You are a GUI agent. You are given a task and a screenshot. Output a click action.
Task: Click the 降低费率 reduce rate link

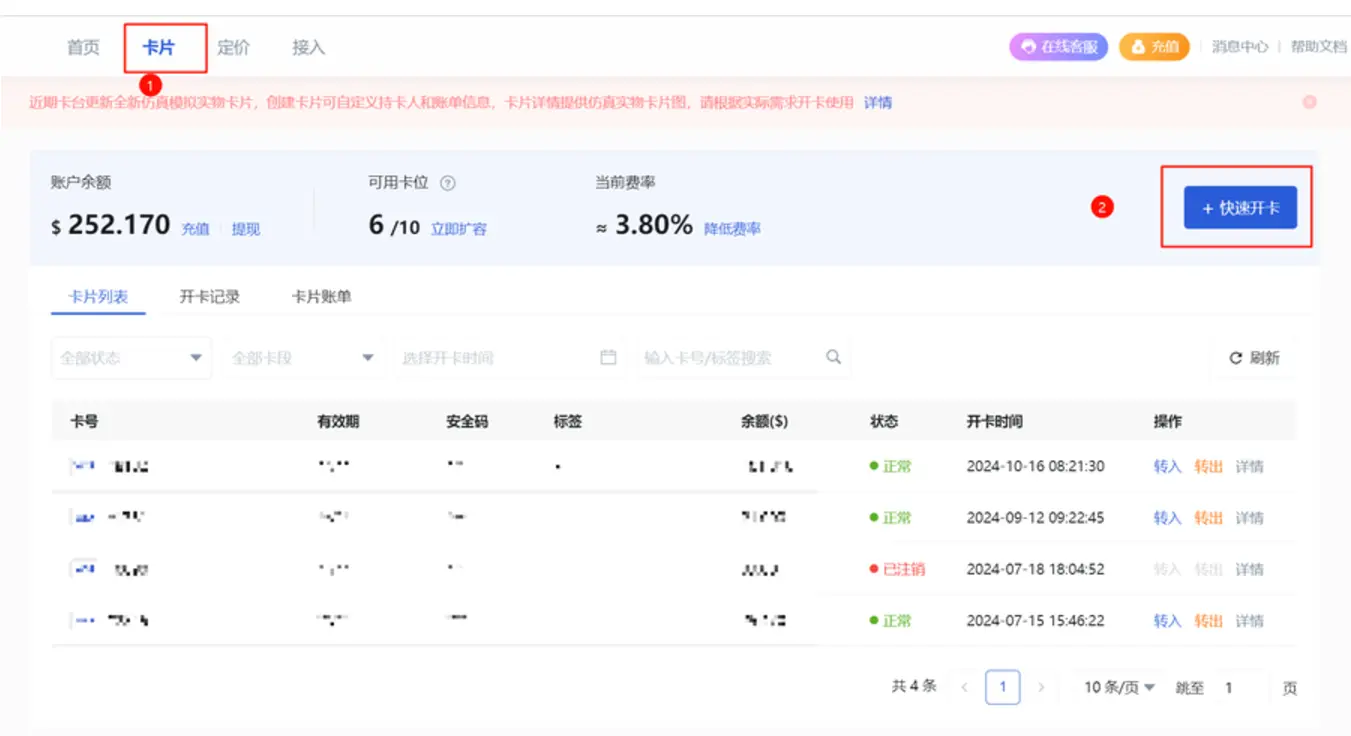tap(732, 229)
